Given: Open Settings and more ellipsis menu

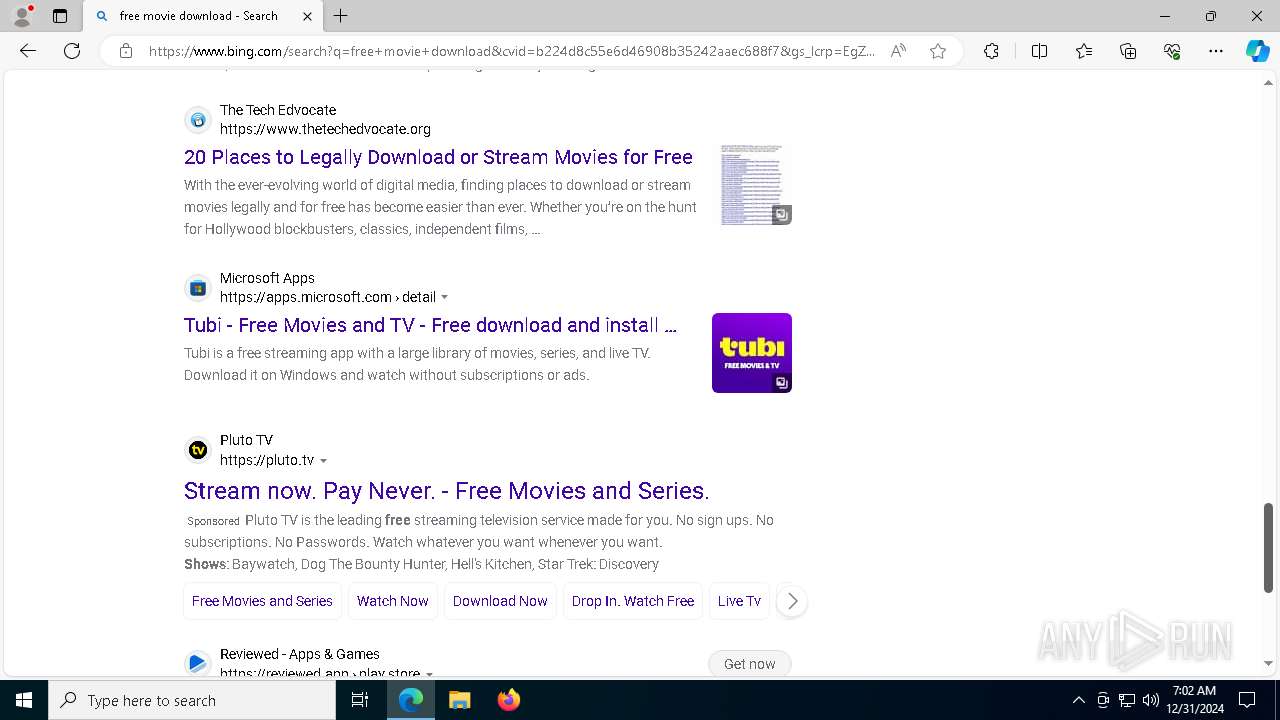Looking at the screenshot, I should (x=1216, y=51).
